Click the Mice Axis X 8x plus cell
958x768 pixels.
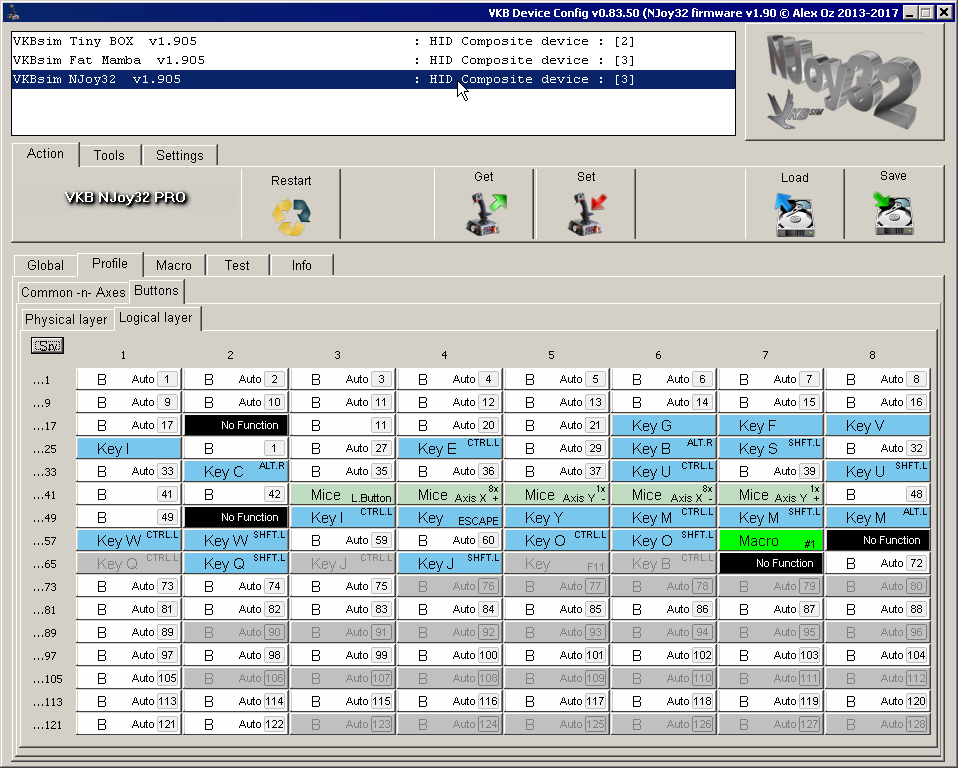450,495
